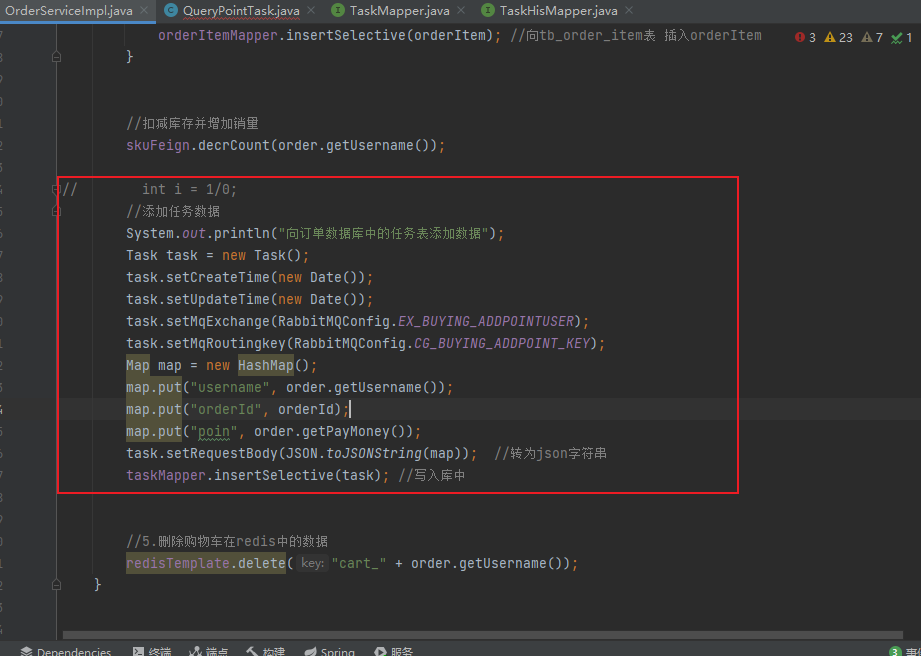The image size is (921, 656).
Task: Open the Spring tool window
Action: (x=330, y=651)
